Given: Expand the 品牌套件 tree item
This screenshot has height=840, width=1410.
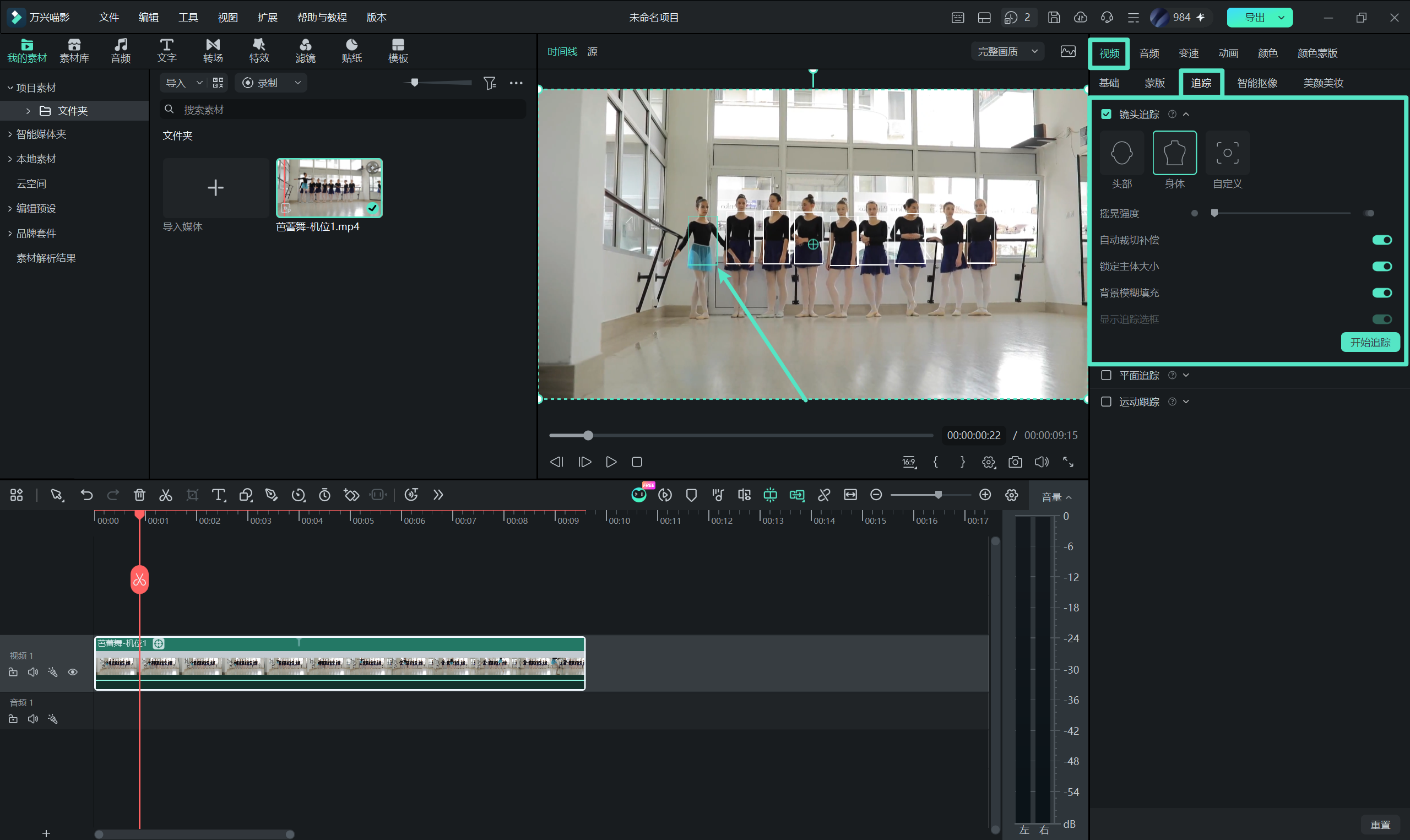Looking at the screenshot, I should pos(10,233).
